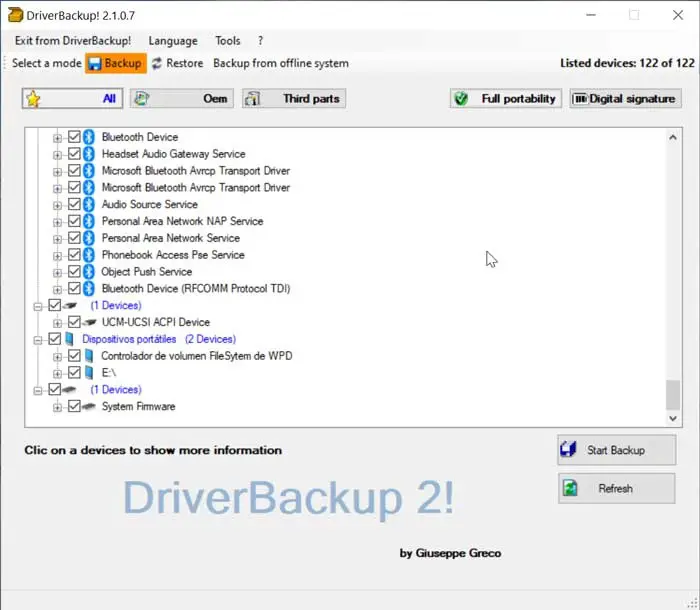Click Bluetooth icon beside RFCOMM Protocol TDI device
This screenshot has width=700, height=610.
pos(89,289)
